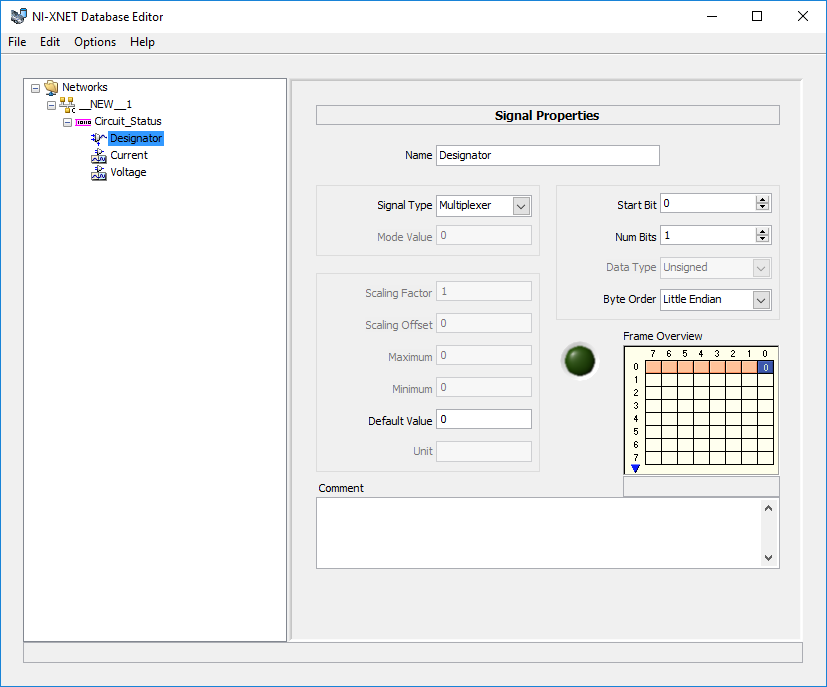
Task: Click the Mode Value field
Action: (484, 236)
